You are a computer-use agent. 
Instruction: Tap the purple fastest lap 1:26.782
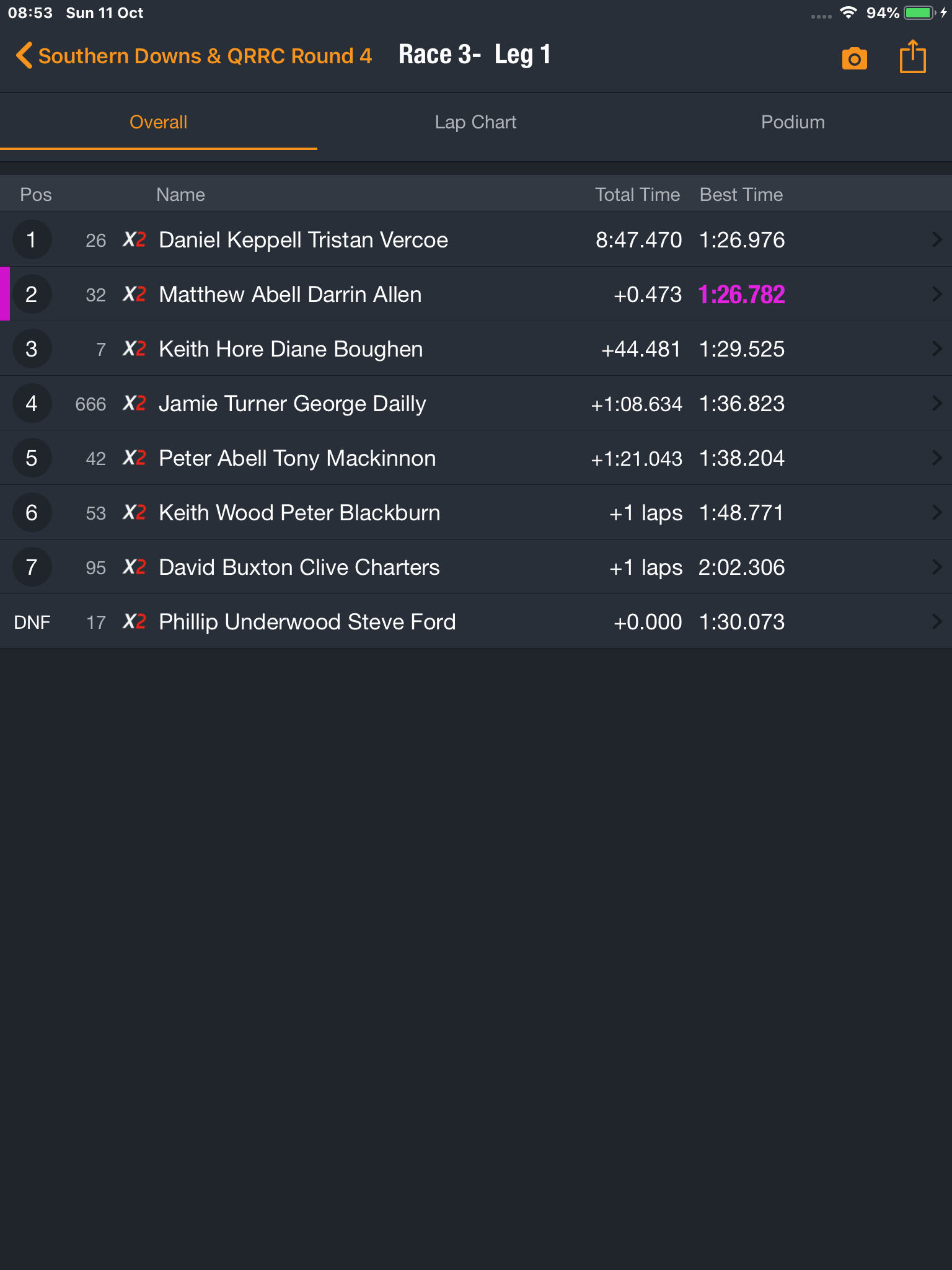(741, 295)
